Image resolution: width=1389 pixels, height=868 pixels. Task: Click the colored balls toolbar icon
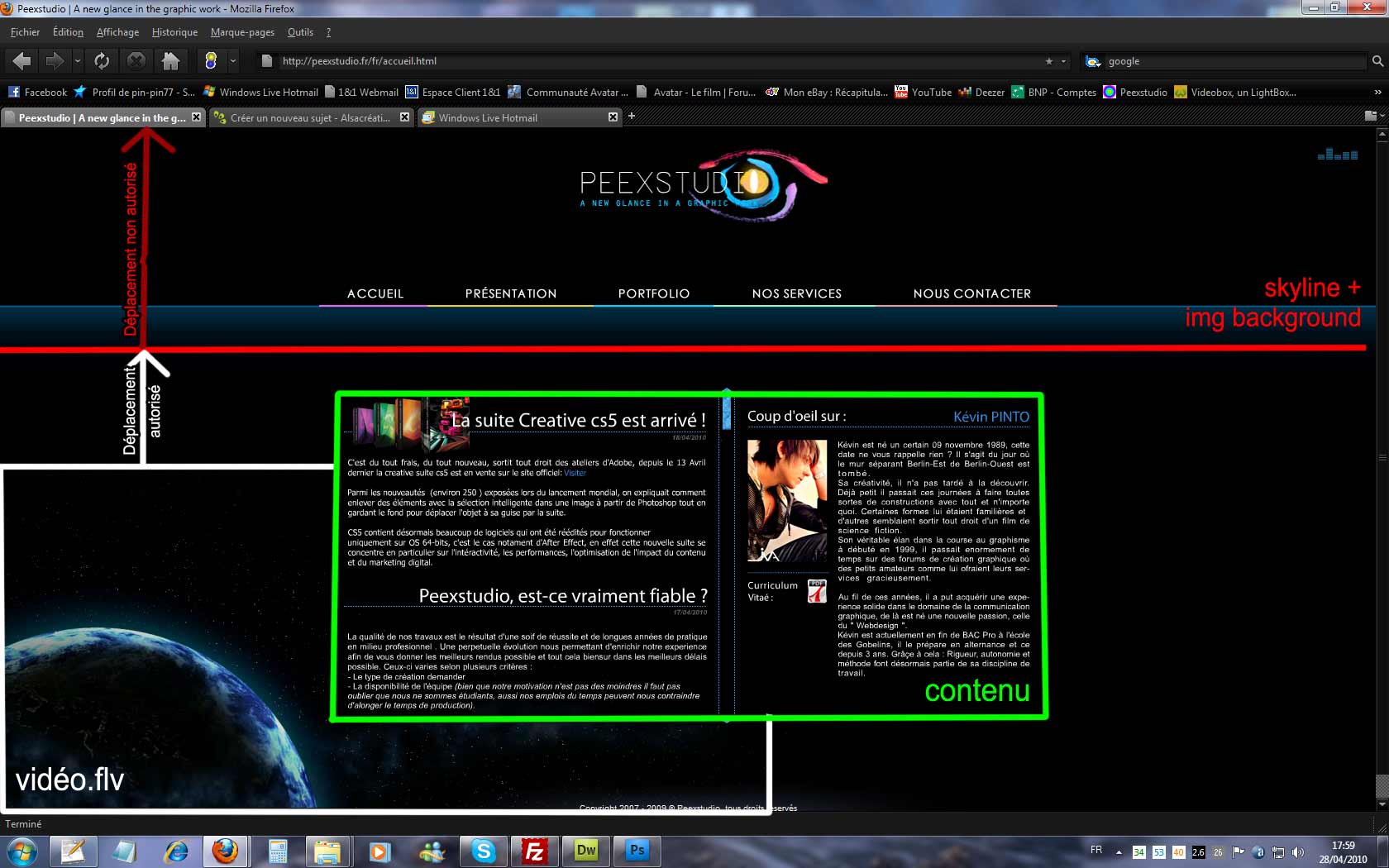[x=211, y=61]
